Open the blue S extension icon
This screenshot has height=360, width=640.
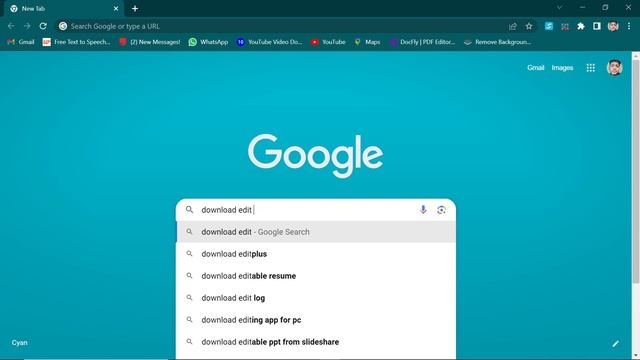(549, 26)
